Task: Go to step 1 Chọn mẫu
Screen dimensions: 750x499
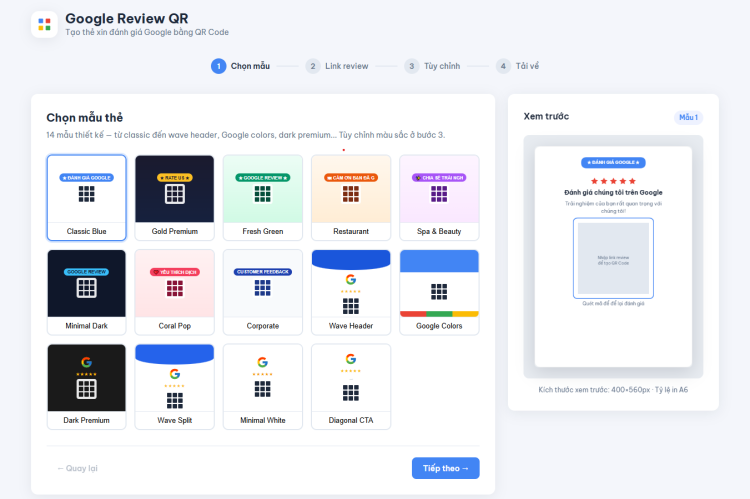Action: tap(241, 66)
